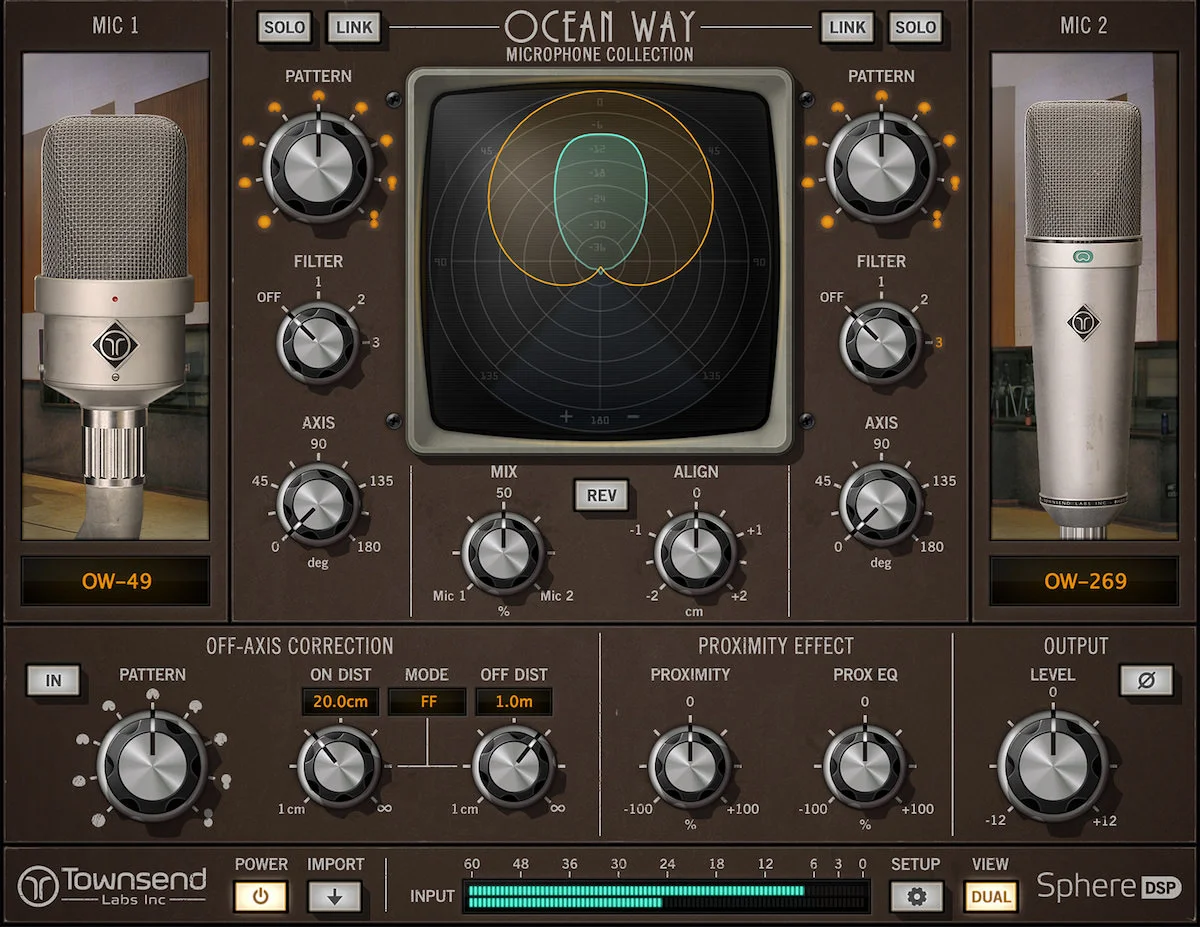Viewport: 1200px width, 927px height.
Task: Click the Ocean Way Microphone Collection title
Action: point(600,34)
